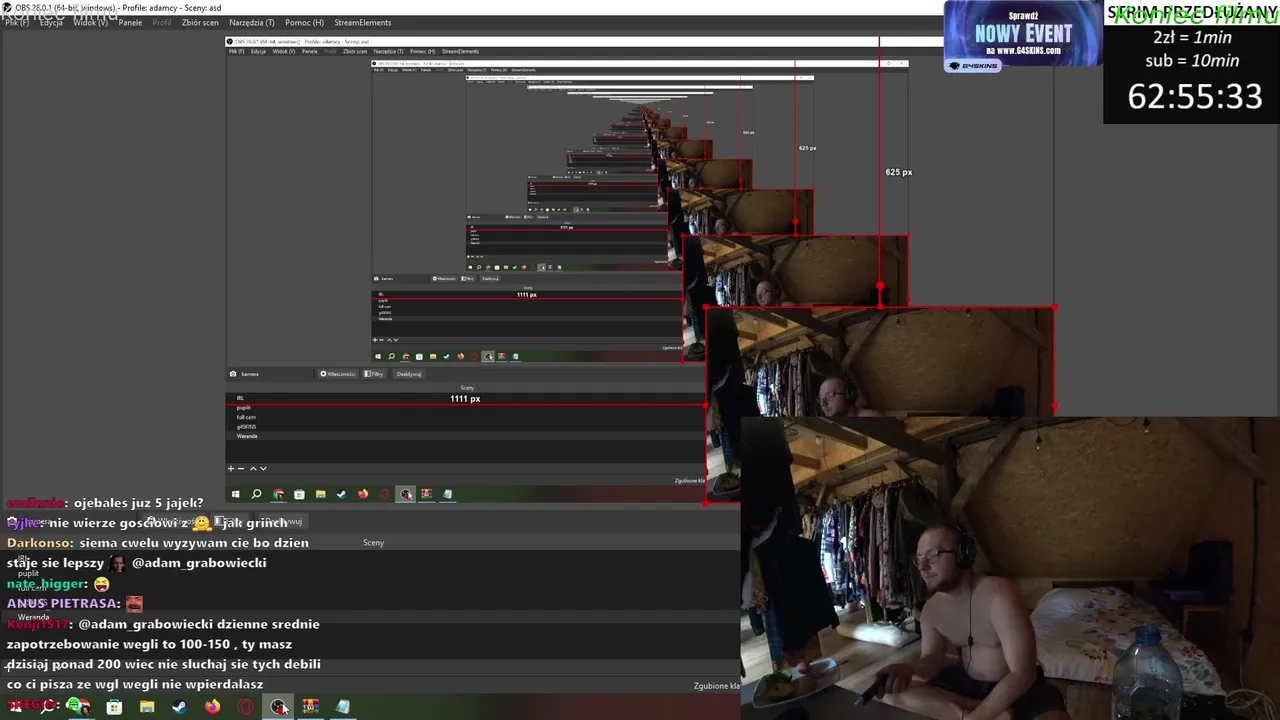Open the Zbiór scen menu in main OBS window
The image size is (1280, 720).
(200, 22)
